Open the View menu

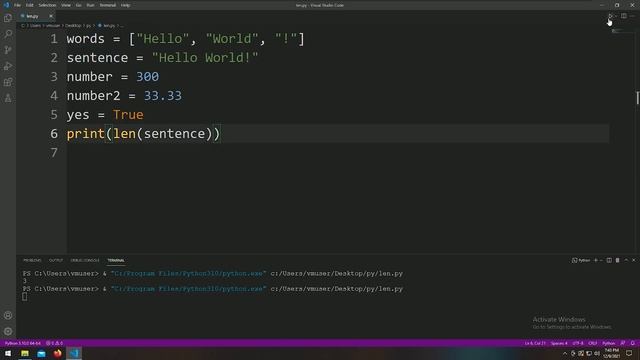click(66, 5)
